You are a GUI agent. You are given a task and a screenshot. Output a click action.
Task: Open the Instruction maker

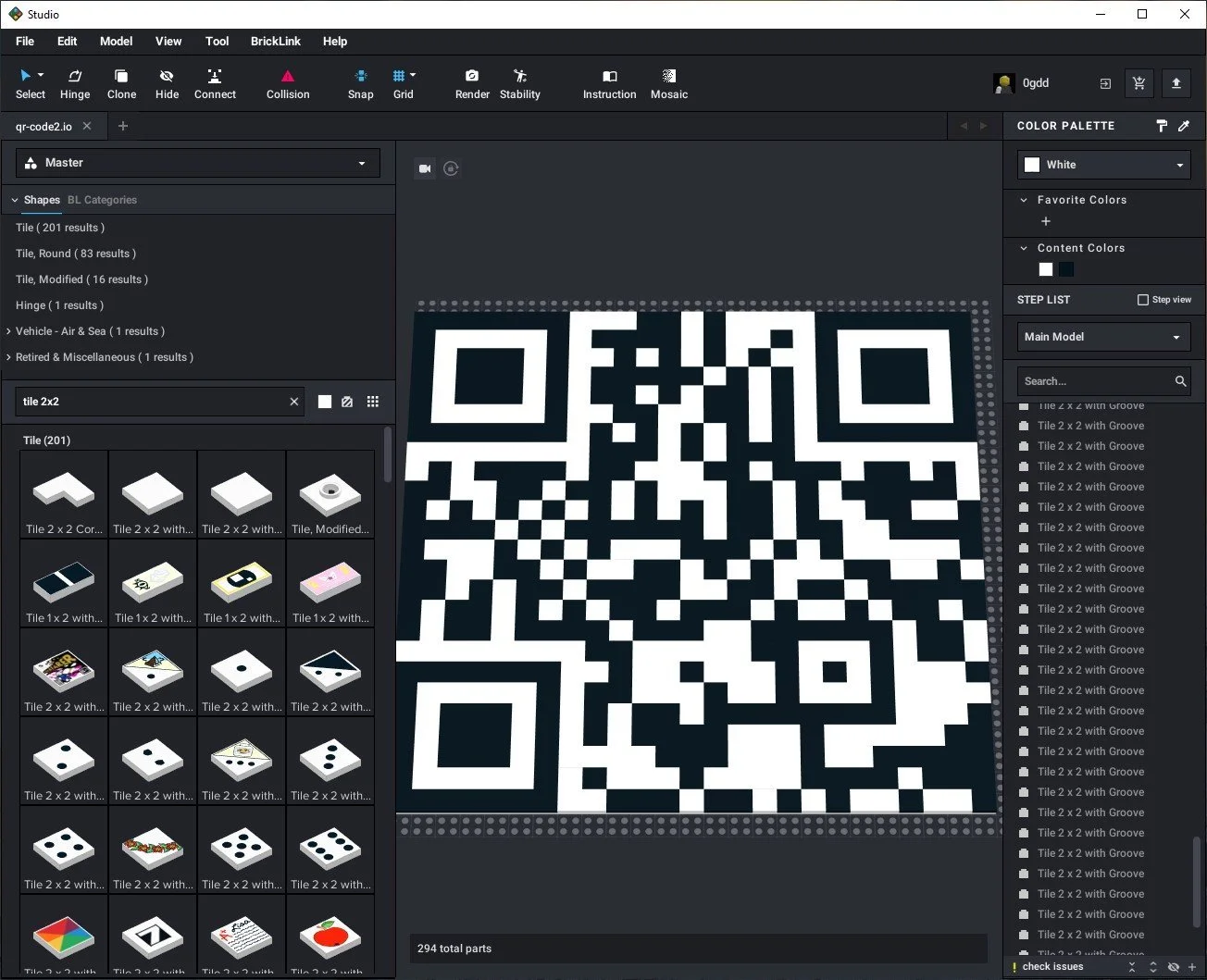609,83
